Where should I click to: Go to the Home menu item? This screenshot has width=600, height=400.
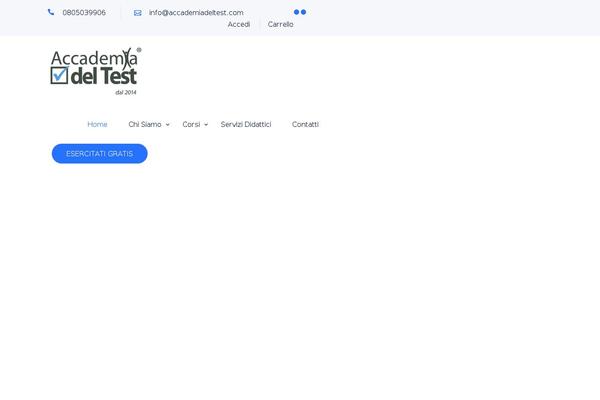pos(97,124)
